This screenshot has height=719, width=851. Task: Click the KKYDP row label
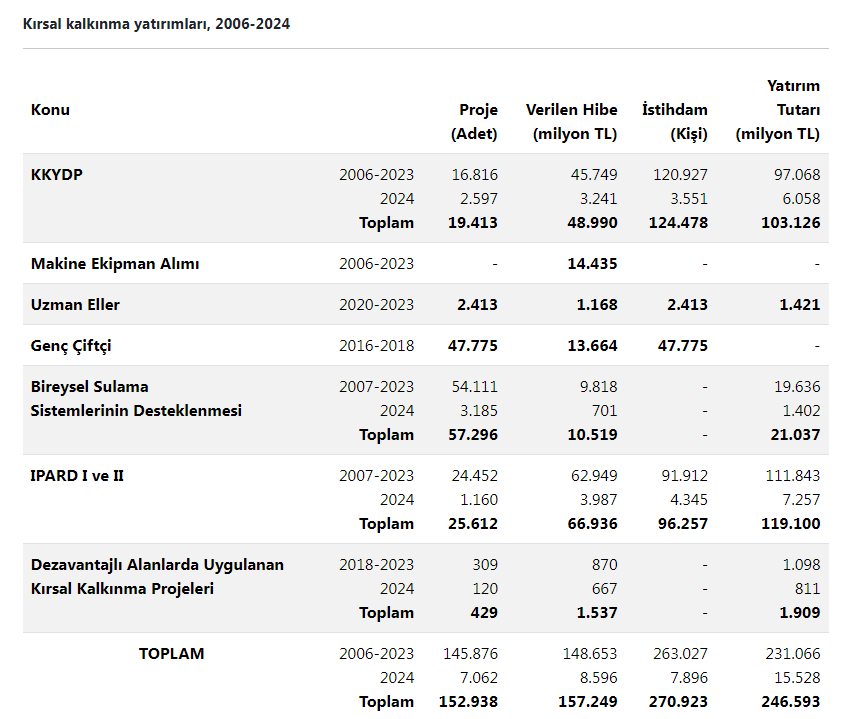[57, 175]
